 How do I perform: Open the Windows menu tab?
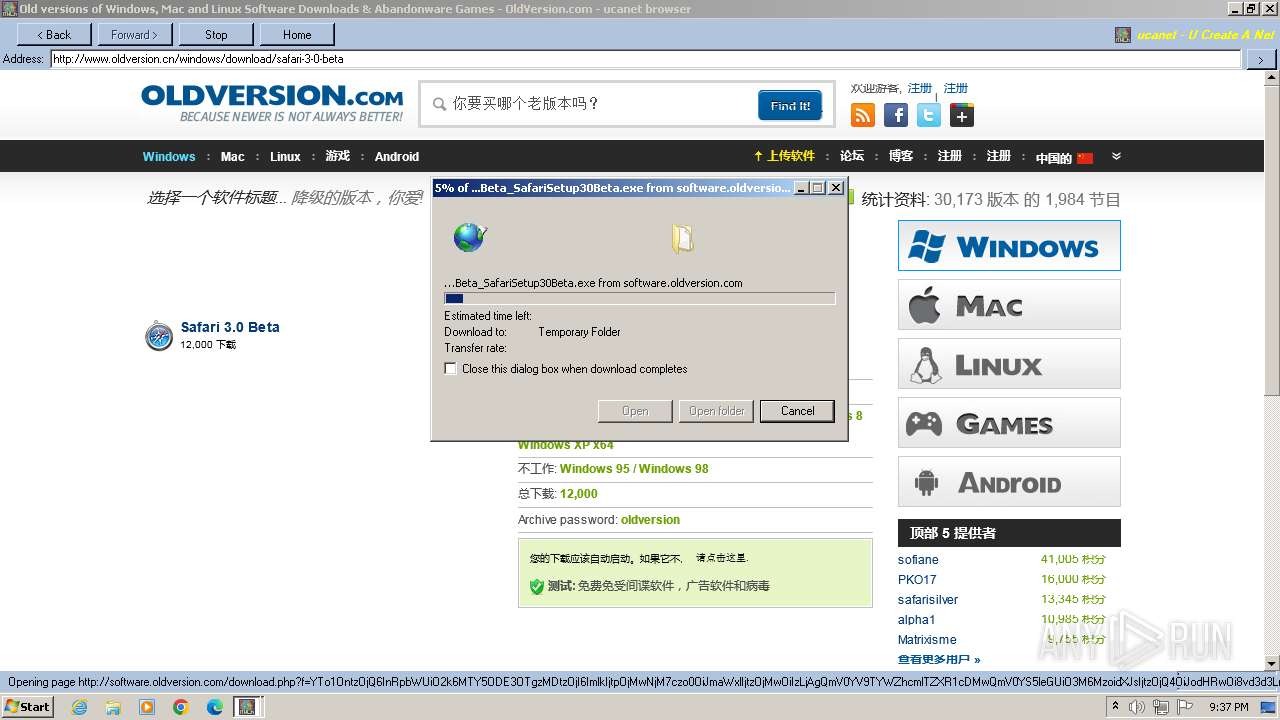(x=168, y=157)
